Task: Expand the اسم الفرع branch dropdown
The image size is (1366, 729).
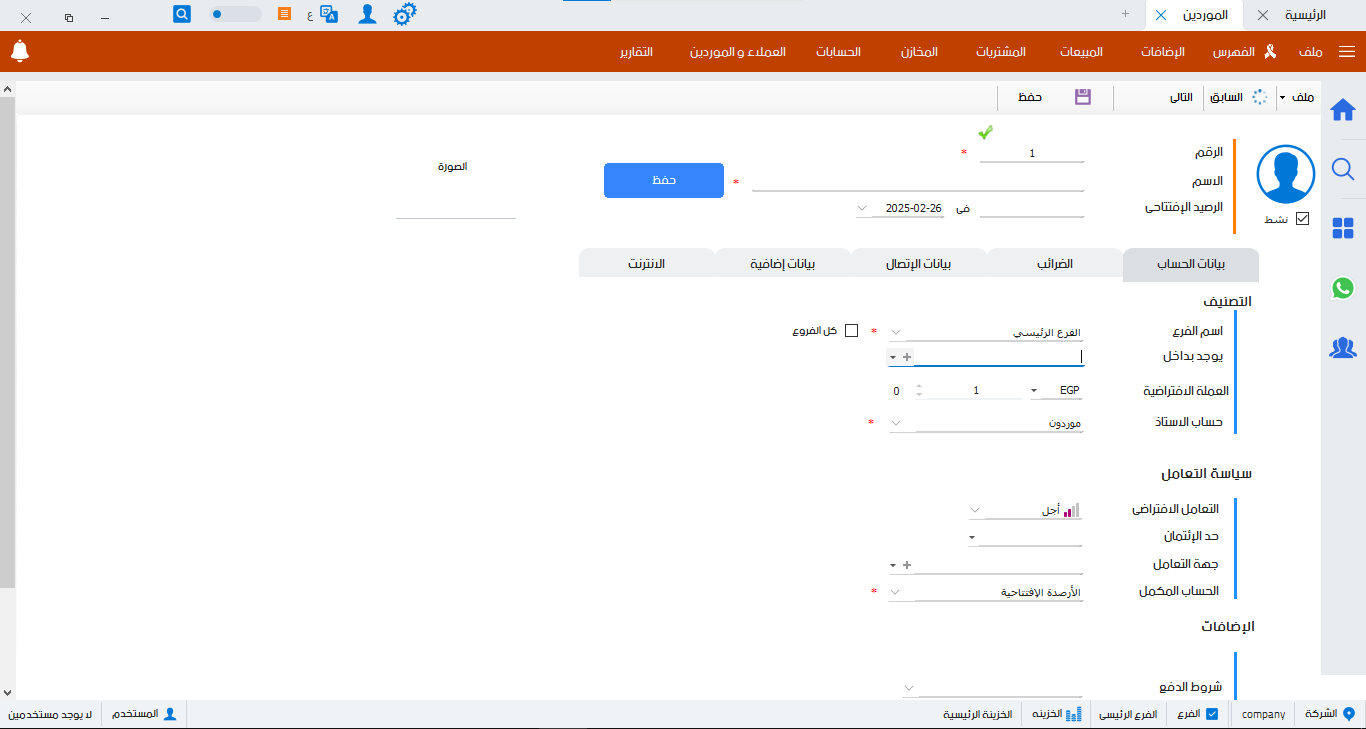Action: pos(896,332)
